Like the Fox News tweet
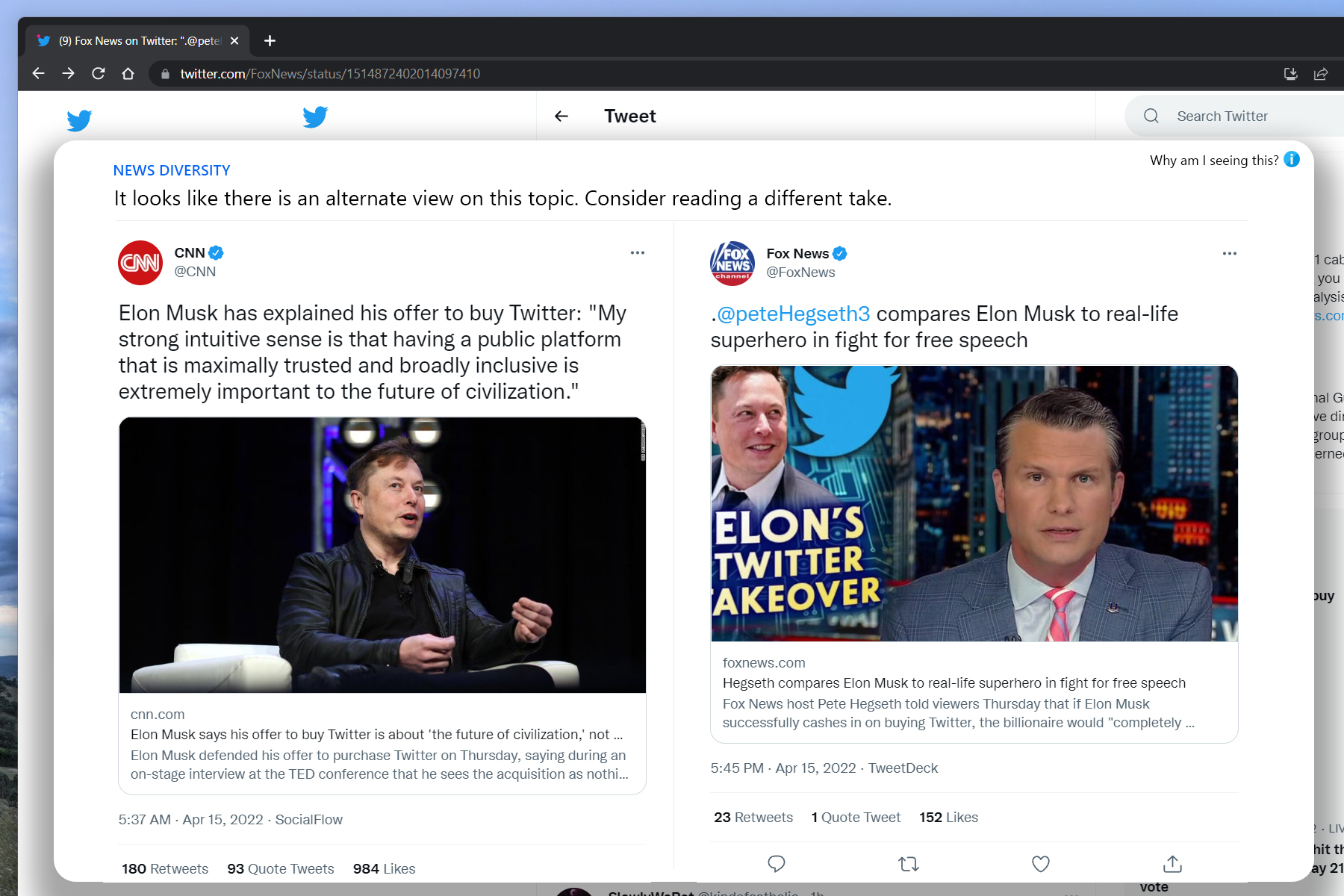 1040,864
